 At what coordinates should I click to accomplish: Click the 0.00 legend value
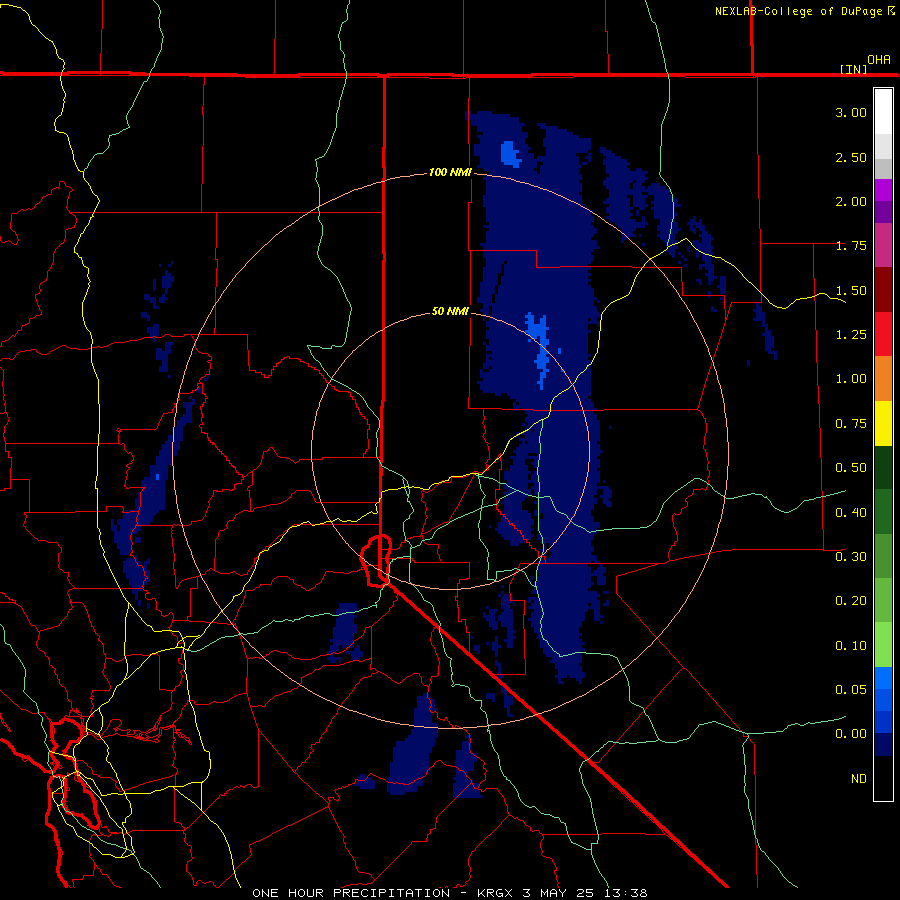(x=851, y=734)
